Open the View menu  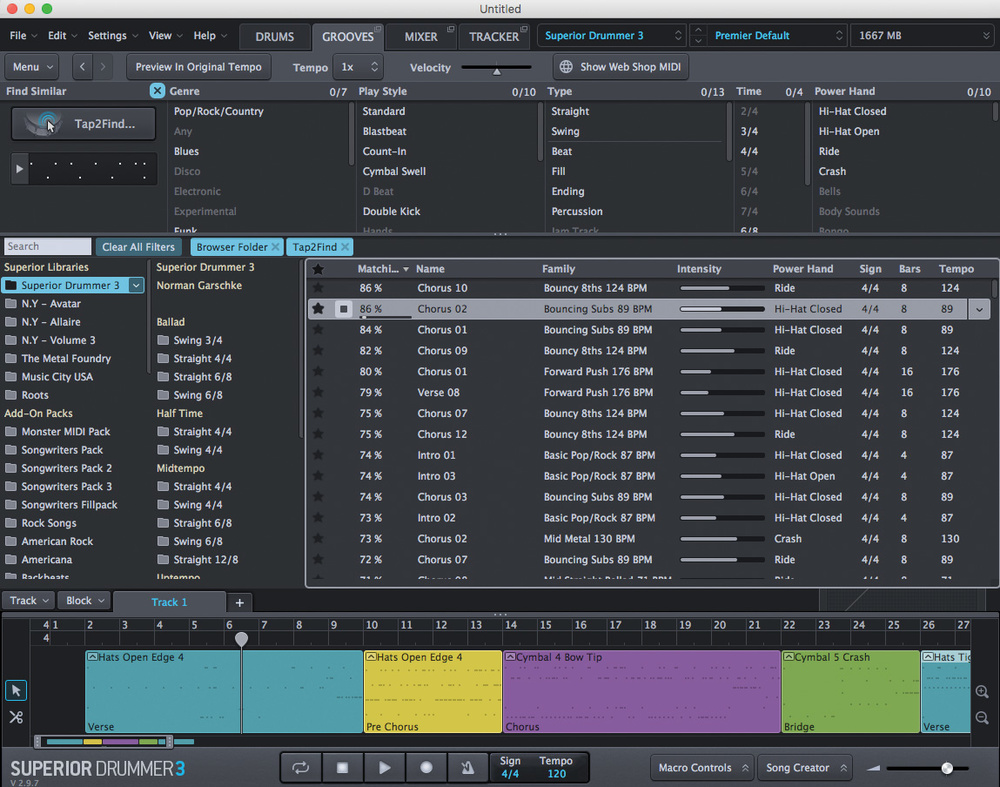[165, 36]
